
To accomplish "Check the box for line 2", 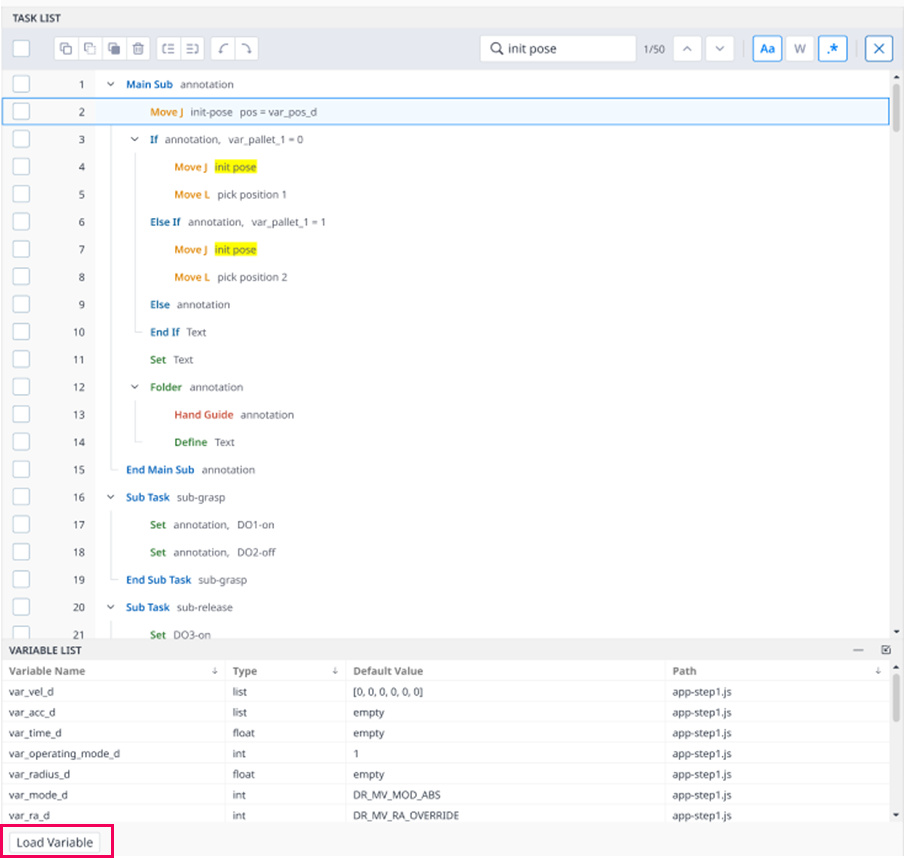I will point(21,111).
